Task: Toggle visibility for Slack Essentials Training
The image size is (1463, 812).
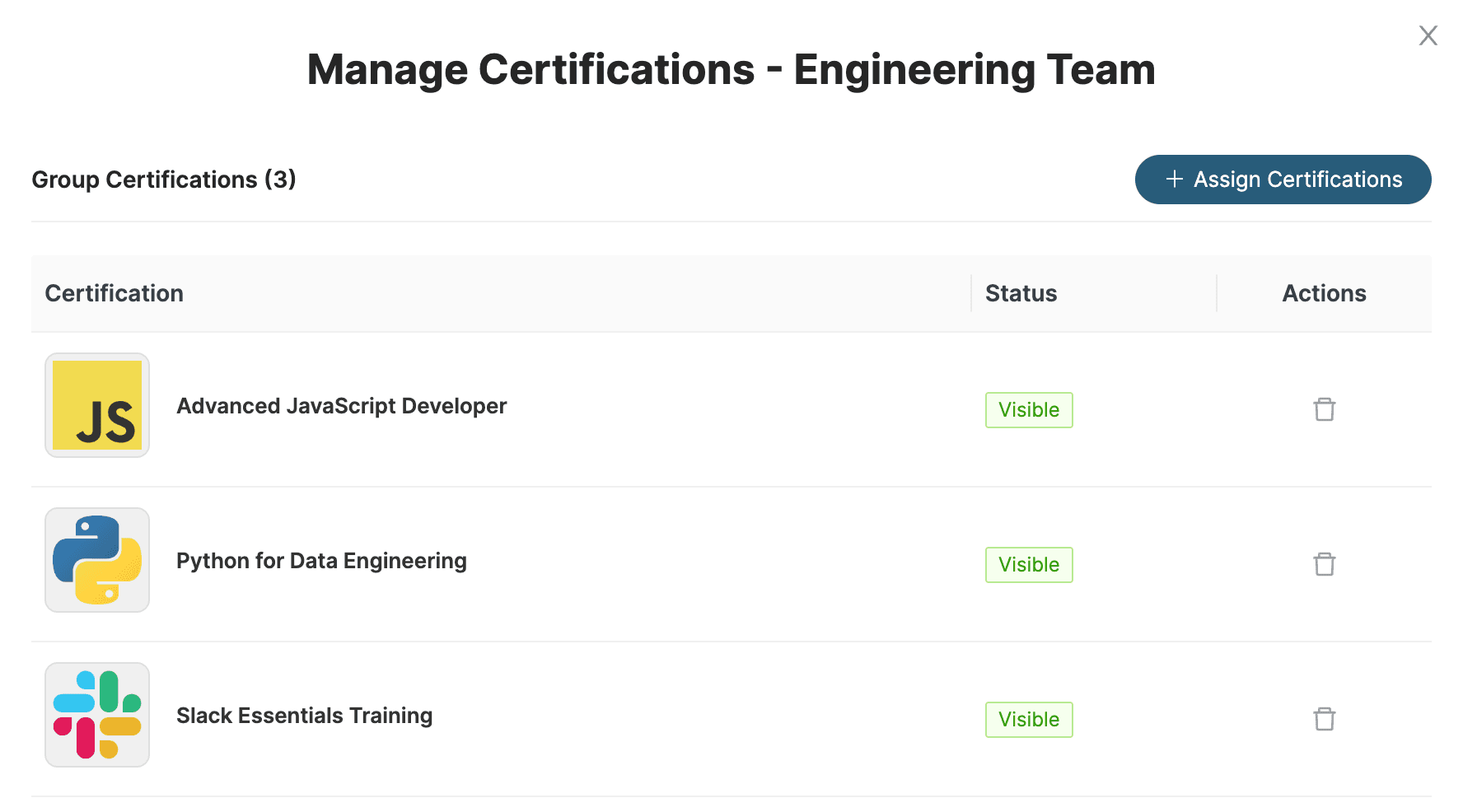Action: [x=1029, y=719]
